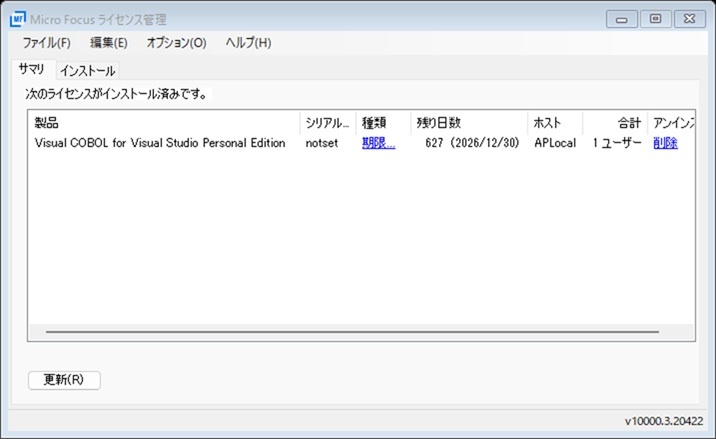Open the 編集(E) menu
The width and height of the screenshot is (716, 439).
point(109,43)
